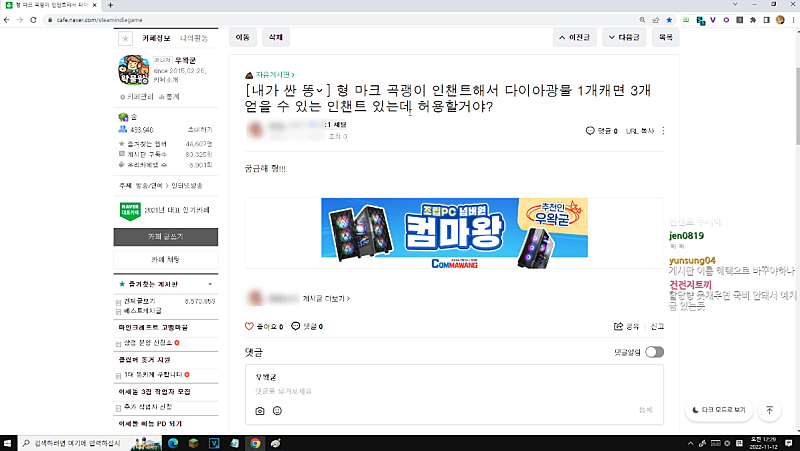Select the 카페정보 tab
Image resolution: width=800 pixels, height=451 pixels.
tap(156, 38)
